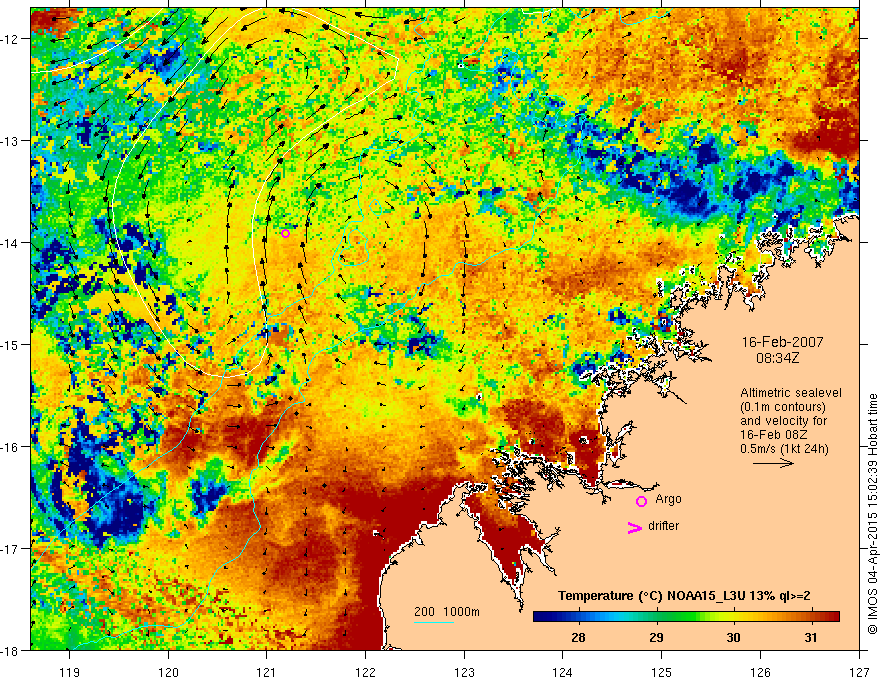
Task: Click the longitude axis label '119'
Action: [70, 672]
